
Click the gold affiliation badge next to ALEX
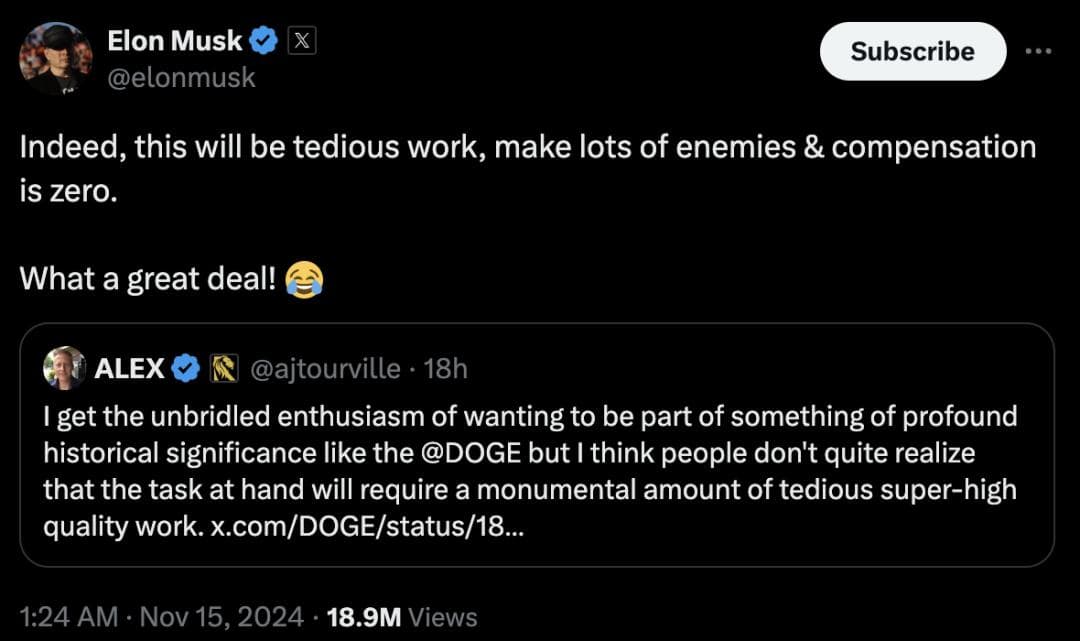pyautogui.click(x=222, y=369)
